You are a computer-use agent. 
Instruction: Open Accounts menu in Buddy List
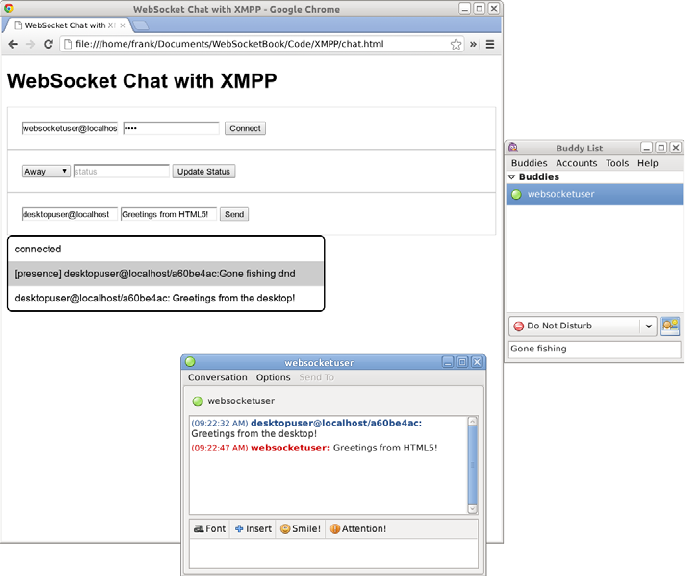click(x=576, y=163)
